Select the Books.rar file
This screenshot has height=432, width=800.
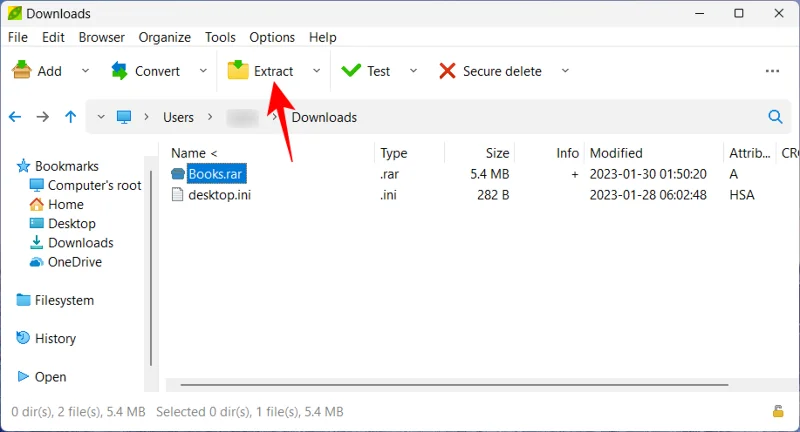click(216, 174)
